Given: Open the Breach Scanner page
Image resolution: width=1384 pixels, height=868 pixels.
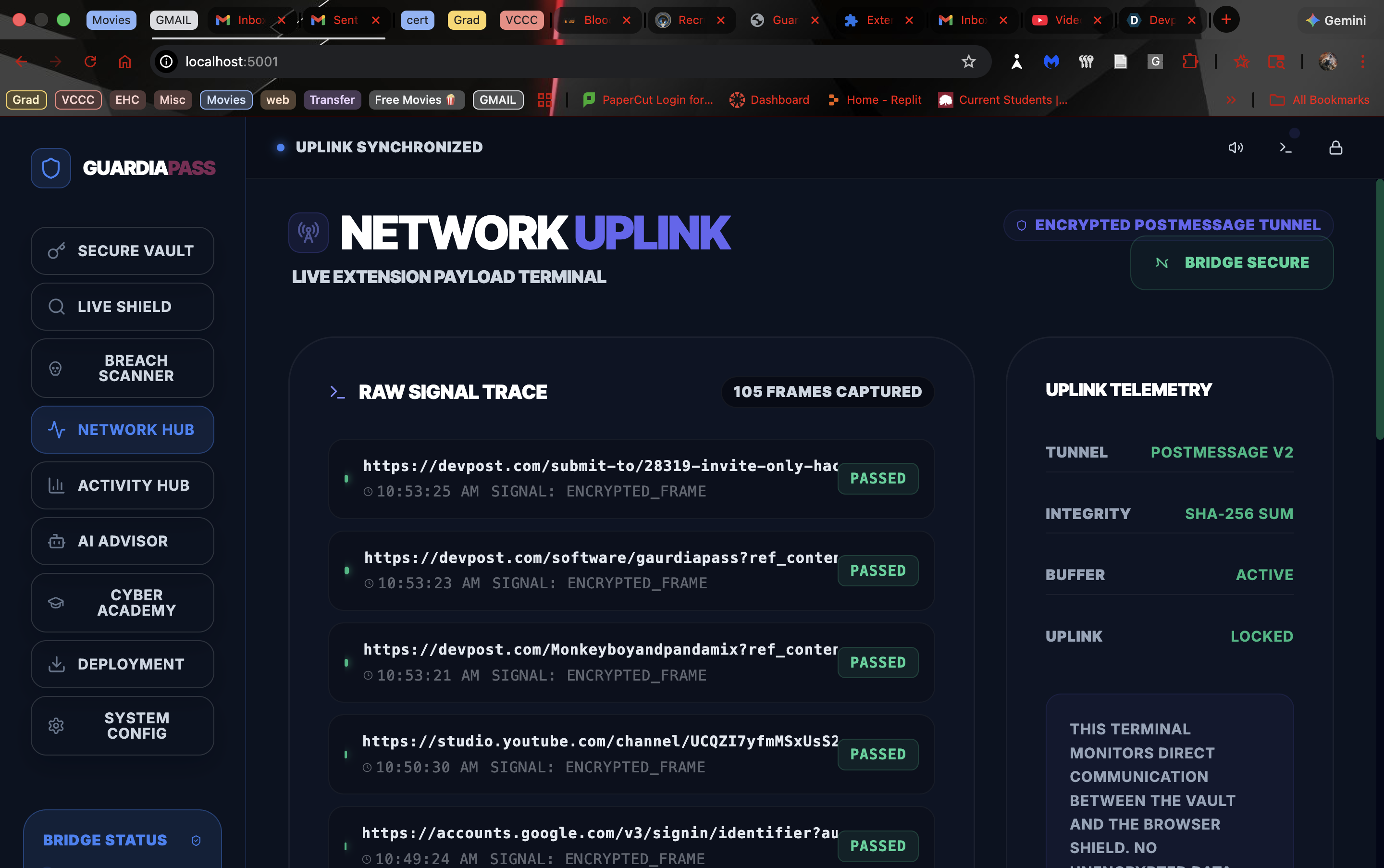Looking at the screenshot, I should click(122, 368).
